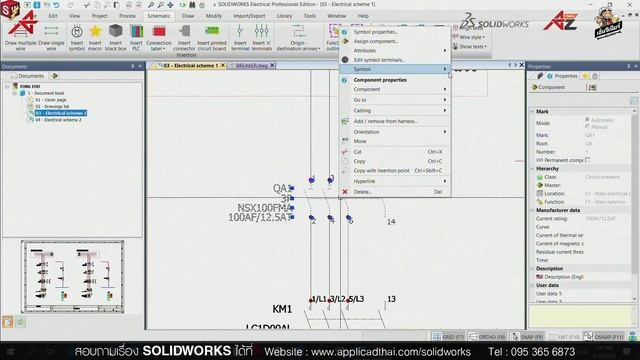Collapse the 1 - Document book node
The image size is (640, 360).
coord(15,93)
